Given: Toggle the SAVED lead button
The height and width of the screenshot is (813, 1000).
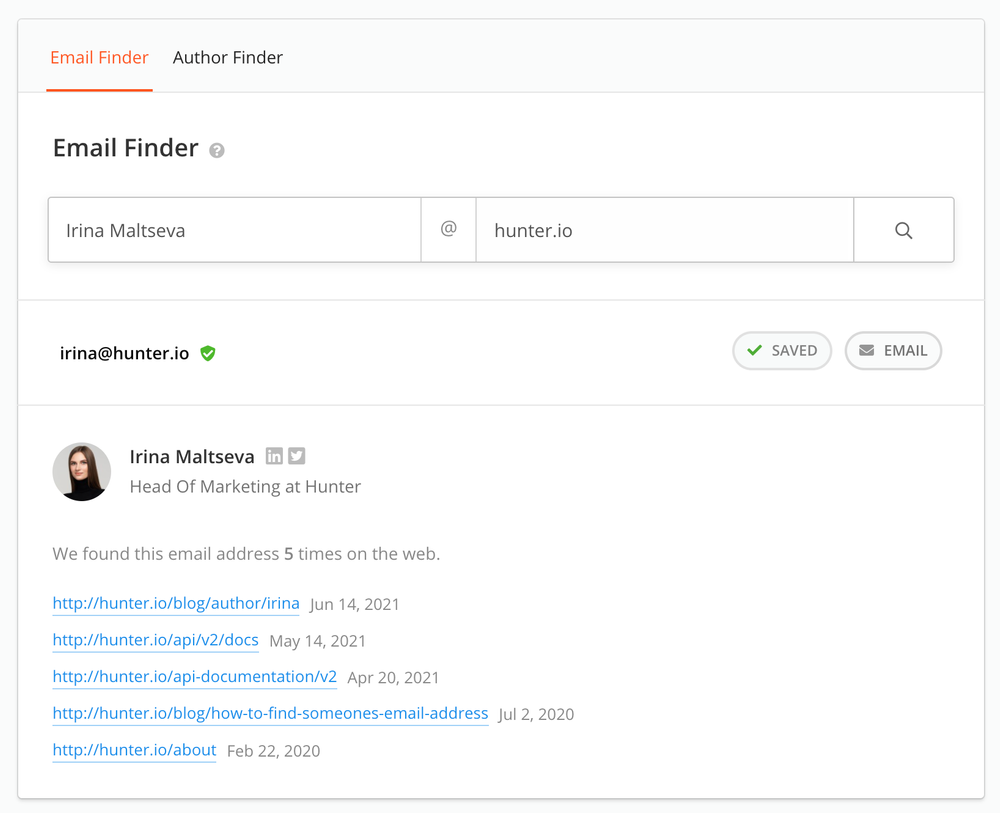Looking at the screenshot, I should (782, 351).
